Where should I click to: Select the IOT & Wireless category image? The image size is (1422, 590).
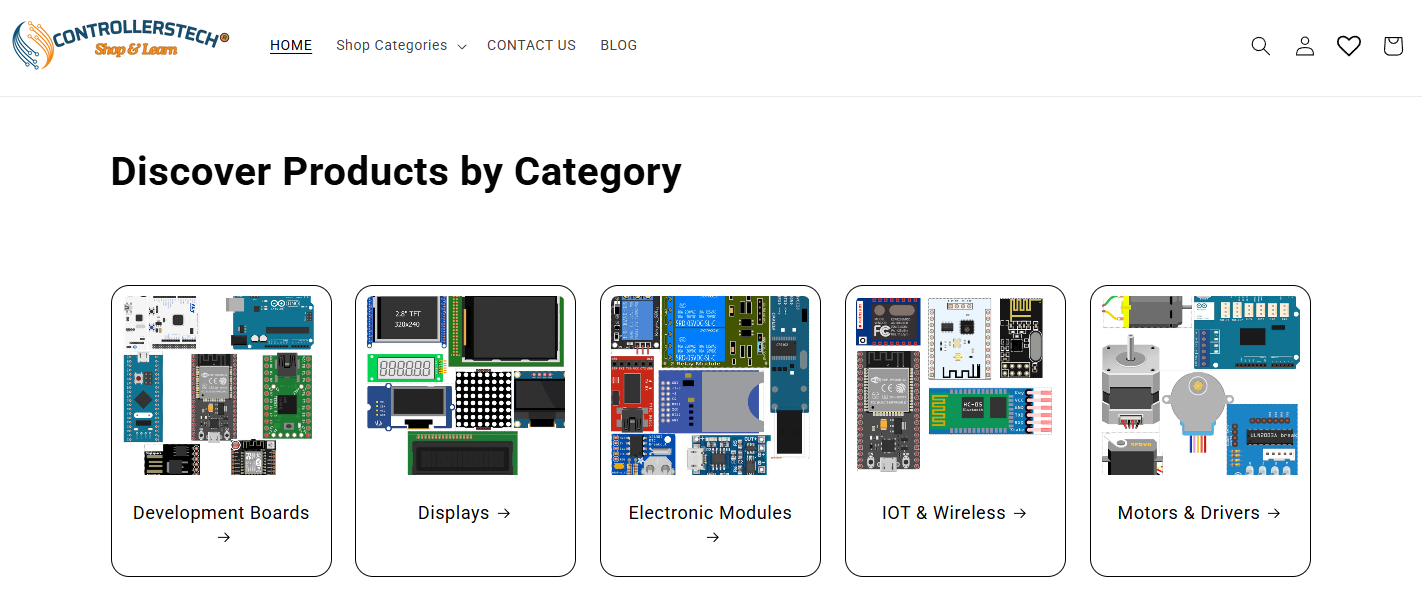tap(955, 385)
